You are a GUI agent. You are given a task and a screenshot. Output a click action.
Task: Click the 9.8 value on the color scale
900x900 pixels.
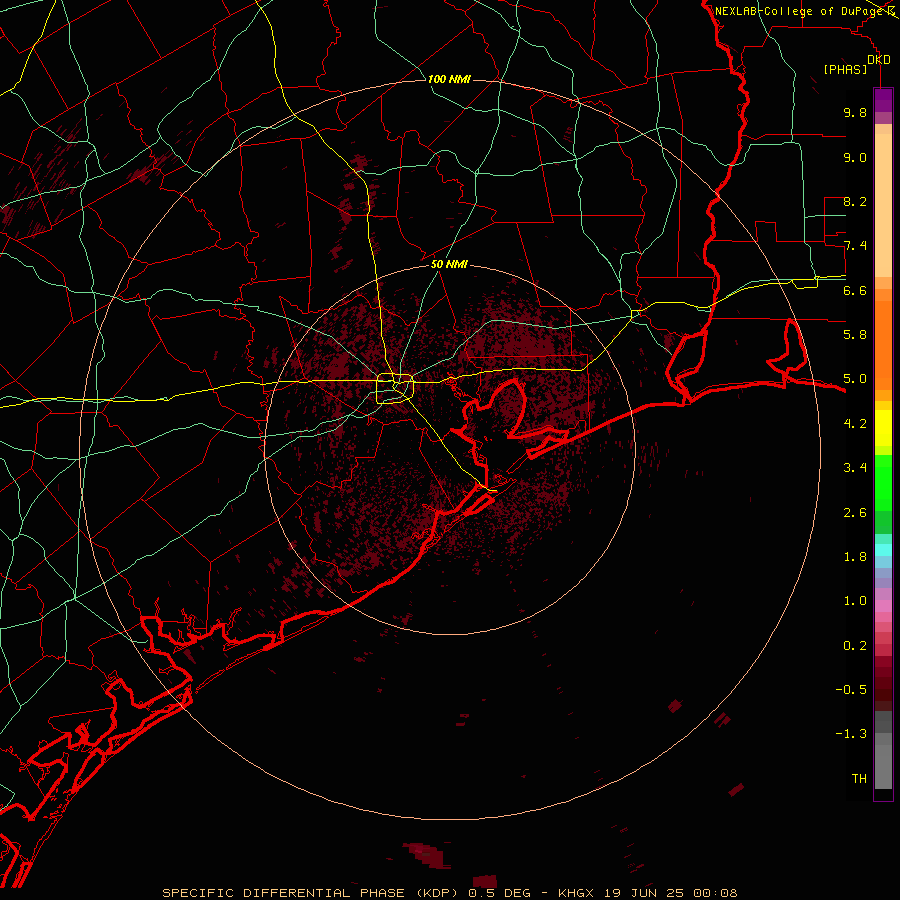coord(855,112)
